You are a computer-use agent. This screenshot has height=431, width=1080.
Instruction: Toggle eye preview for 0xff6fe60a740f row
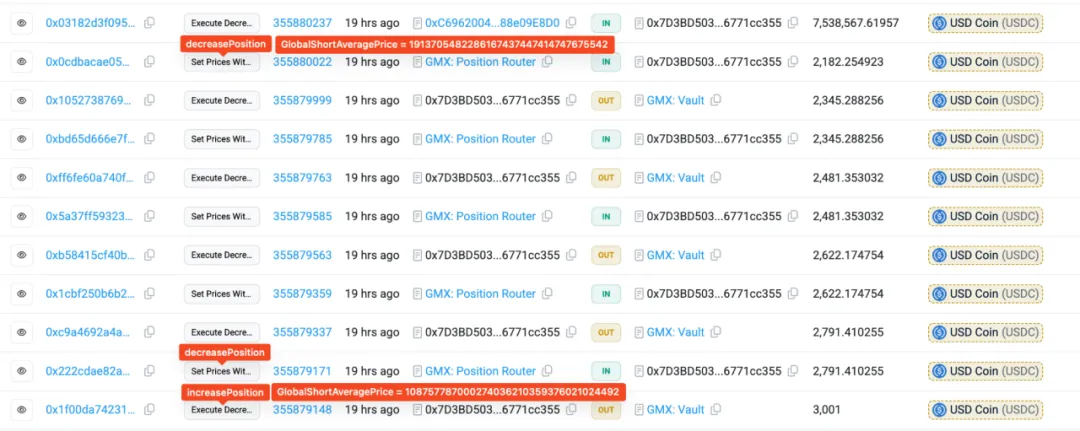coord(21,178)
